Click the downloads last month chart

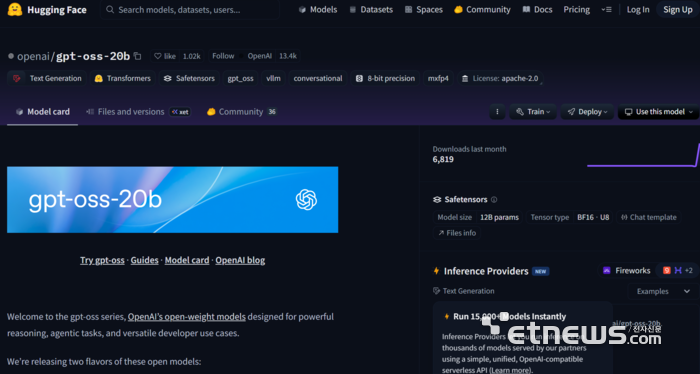pos(643,155)
